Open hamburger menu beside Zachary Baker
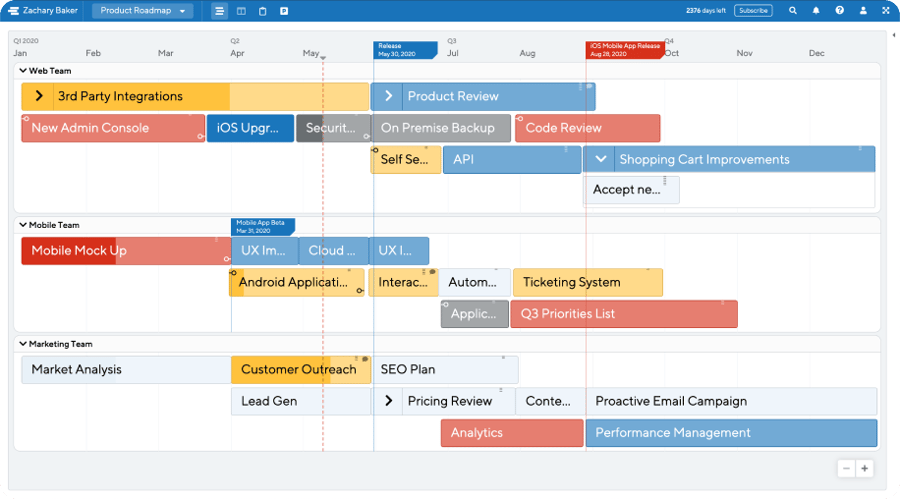Viewport: 900px width, 499px height. pos(13,11)
